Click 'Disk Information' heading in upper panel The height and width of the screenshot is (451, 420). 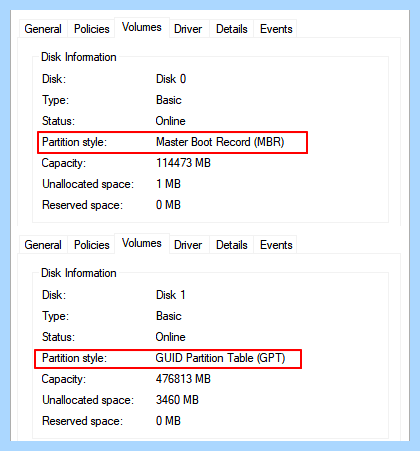pyautogui.click(x=79, y=57)
